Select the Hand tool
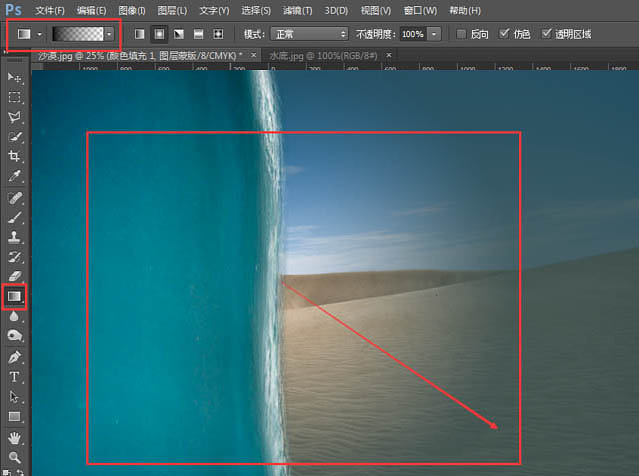639x476 pixels. (x=14, y=438)
